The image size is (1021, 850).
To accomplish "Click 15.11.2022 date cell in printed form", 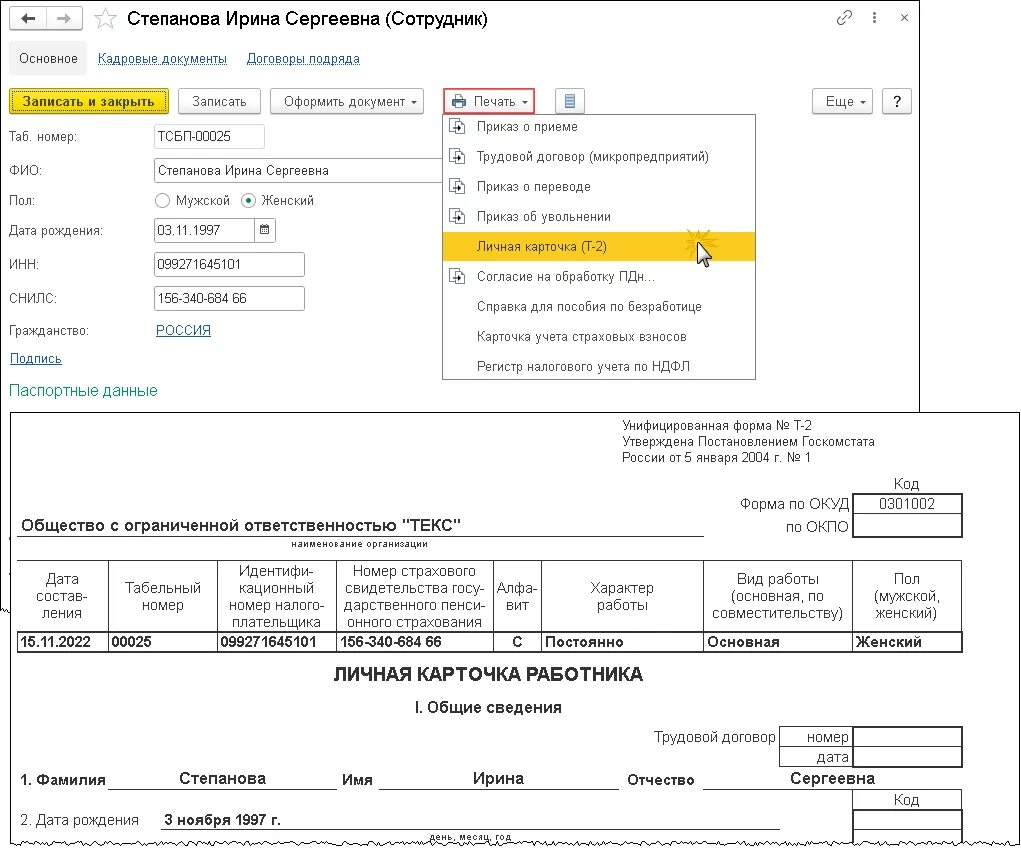I will (63, 642).
